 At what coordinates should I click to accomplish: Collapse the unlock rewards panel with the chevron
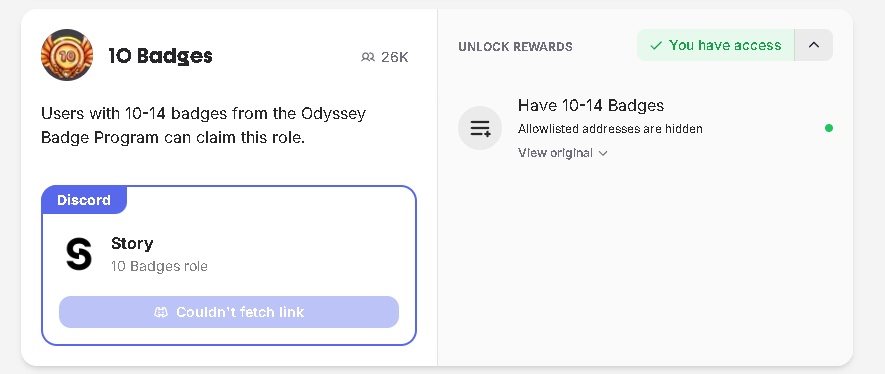tap(813, 45)
